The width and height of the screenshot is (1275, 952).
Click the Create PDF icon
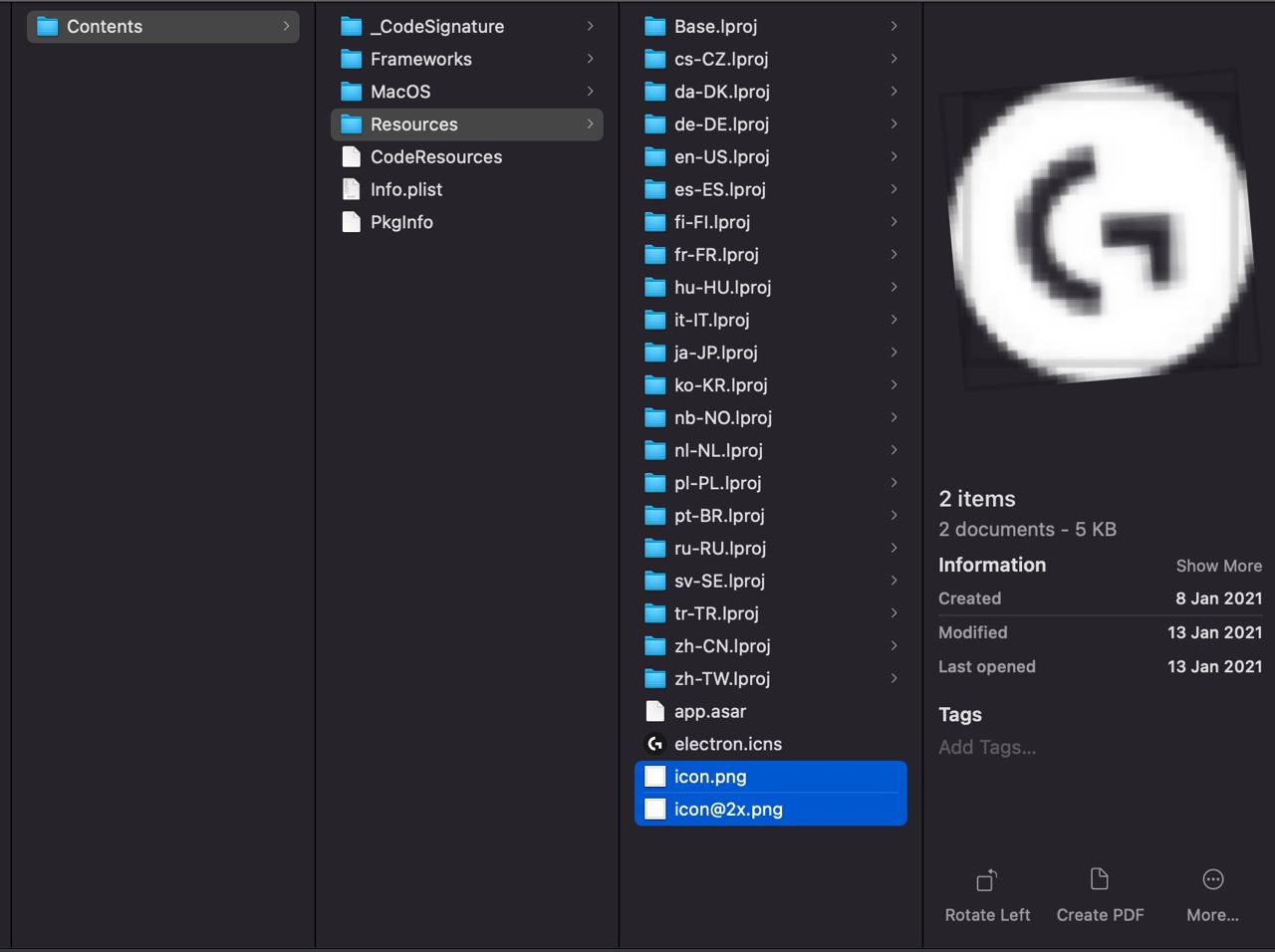pos(1100,879)
